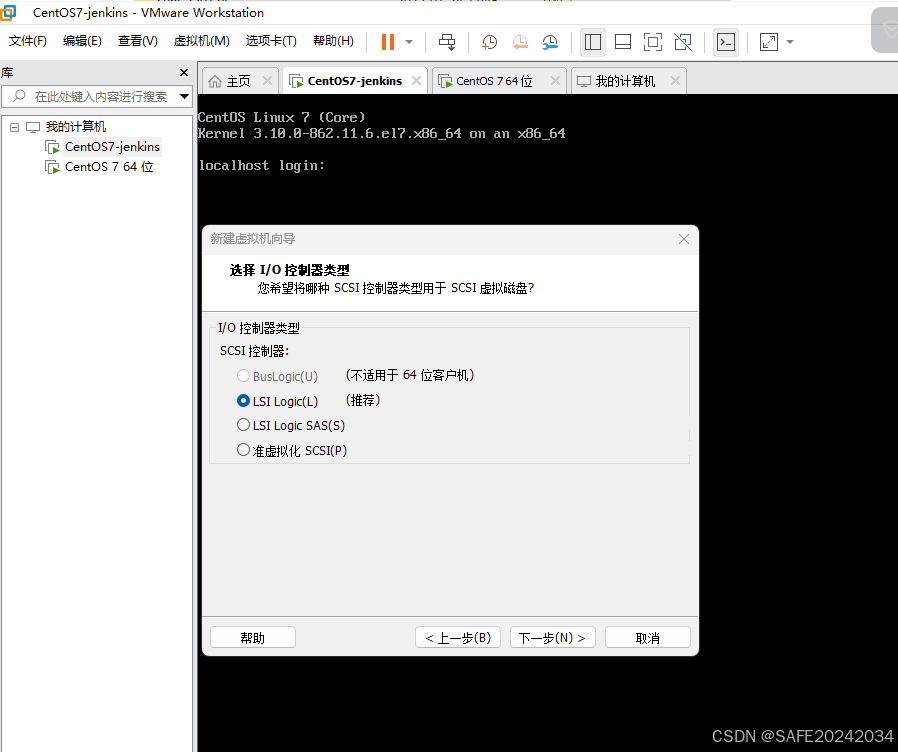Image resolution: width=898 pixels, height=752 pixels.
Task: Select 我的计算机 in the library tree
Action: [x=76, y=127]
